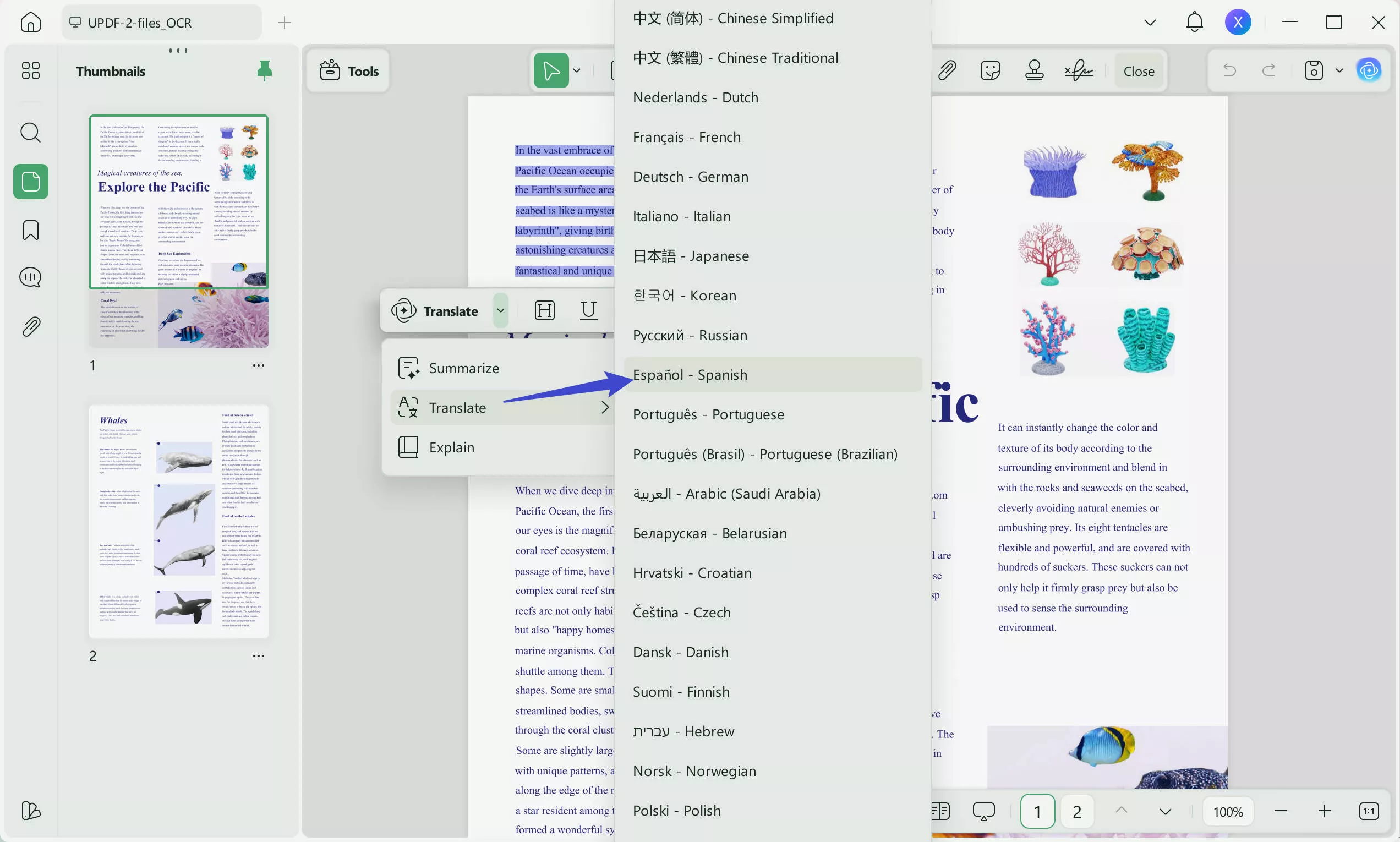Expand the save button dropdown
This screenshot has width=1400, height=842.
coord(1339,70)
